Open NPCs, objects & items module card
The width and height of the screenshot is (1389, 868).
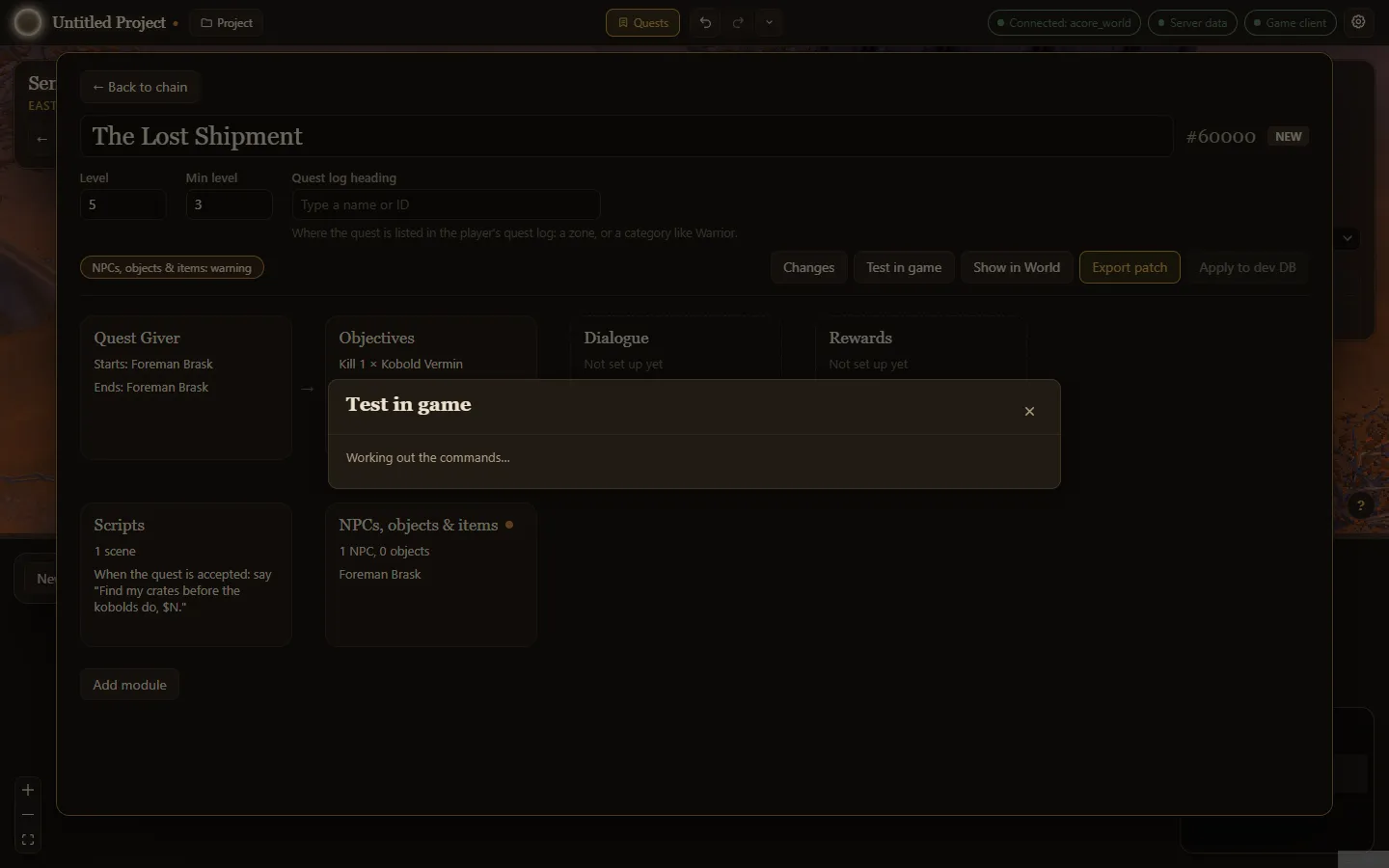pos(431,575)
